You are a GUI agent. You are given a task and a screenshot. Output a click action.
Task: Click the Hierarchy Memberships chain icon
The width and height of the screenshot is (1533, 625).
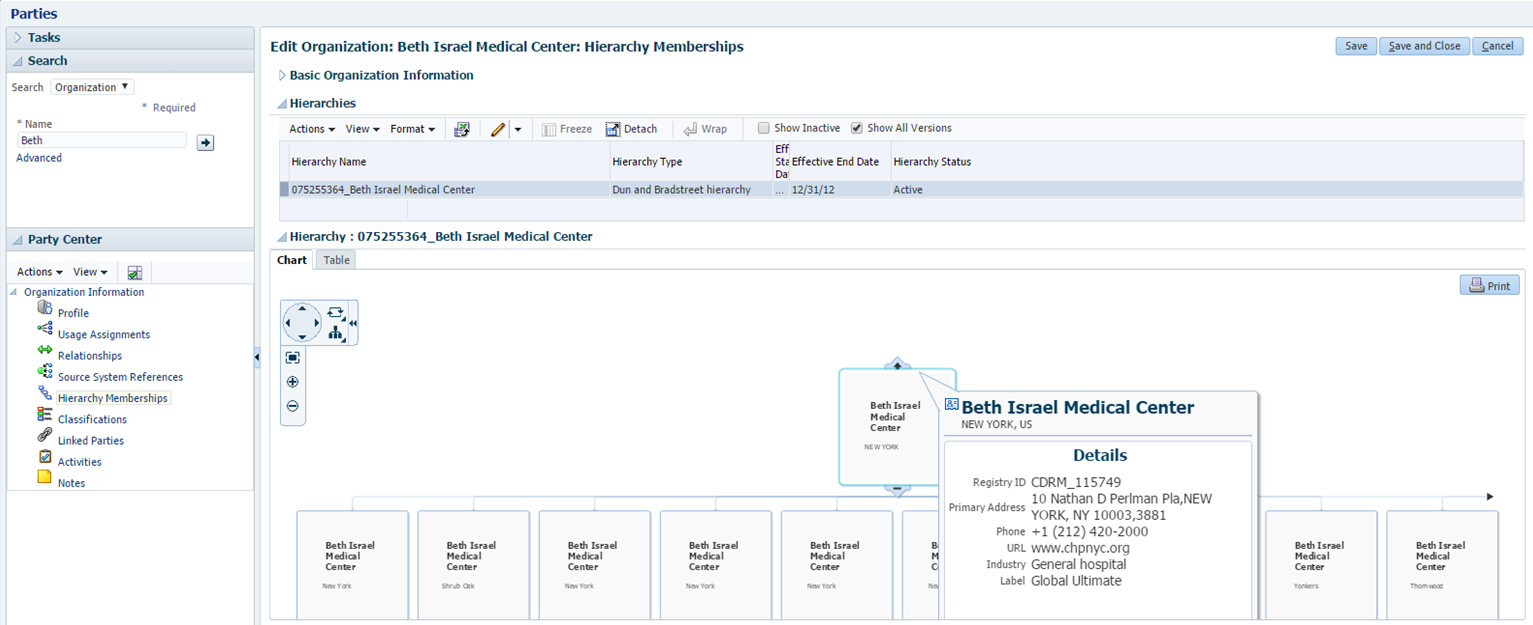(44, 393)
